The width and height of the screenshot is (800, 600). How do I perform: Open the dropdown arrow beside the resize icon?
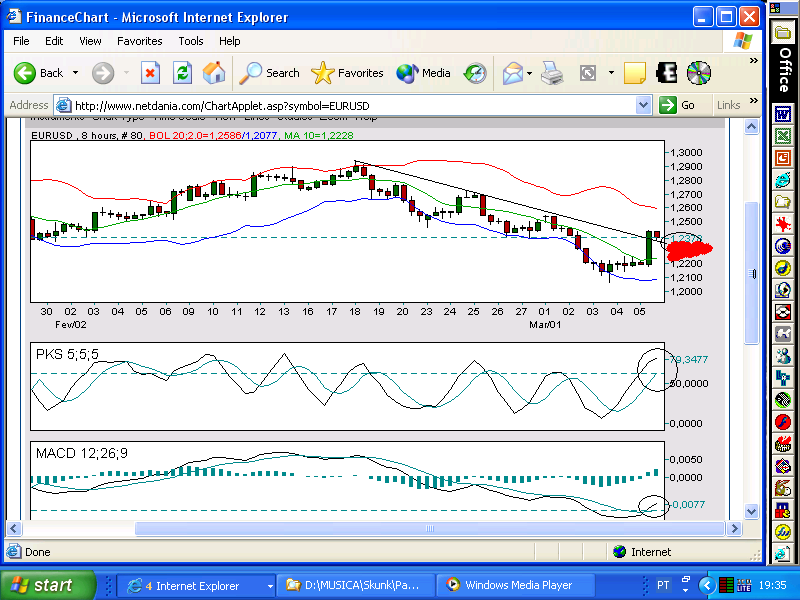(611, 73)
